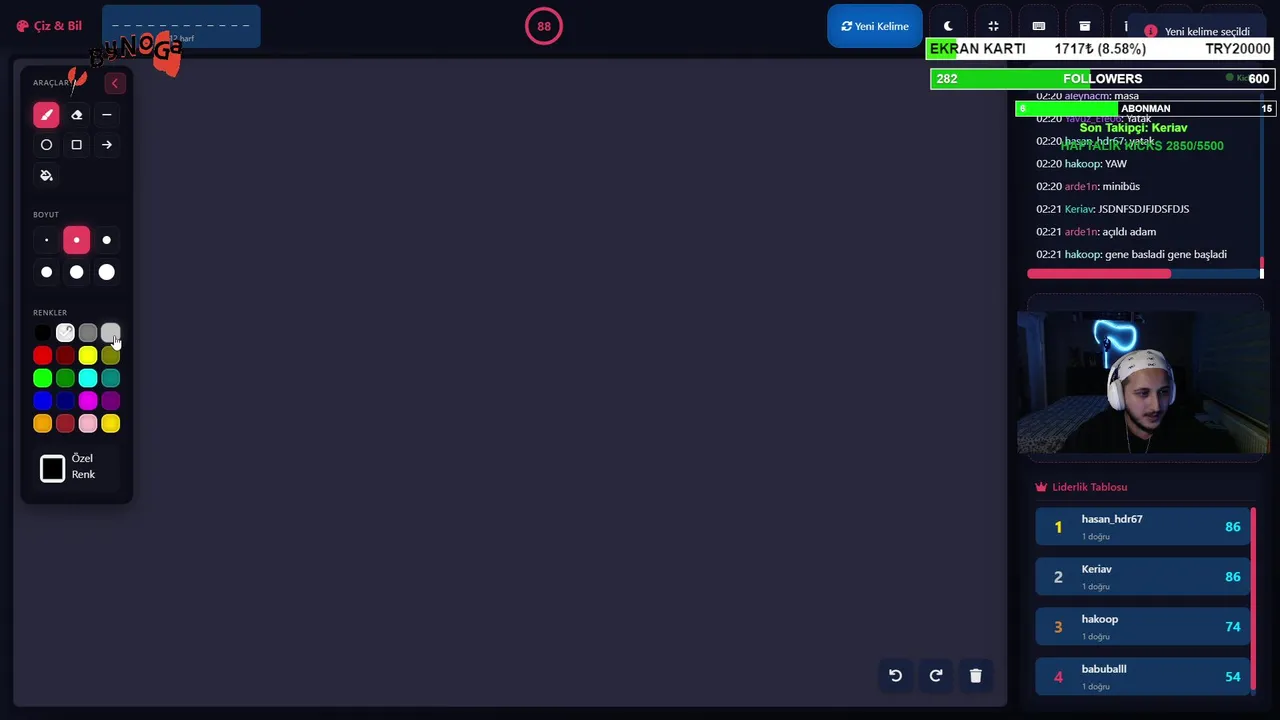This screenshot has width=1280, height=720.
Task: Pick the white color swatch
Action: click(x=65, y=333)
